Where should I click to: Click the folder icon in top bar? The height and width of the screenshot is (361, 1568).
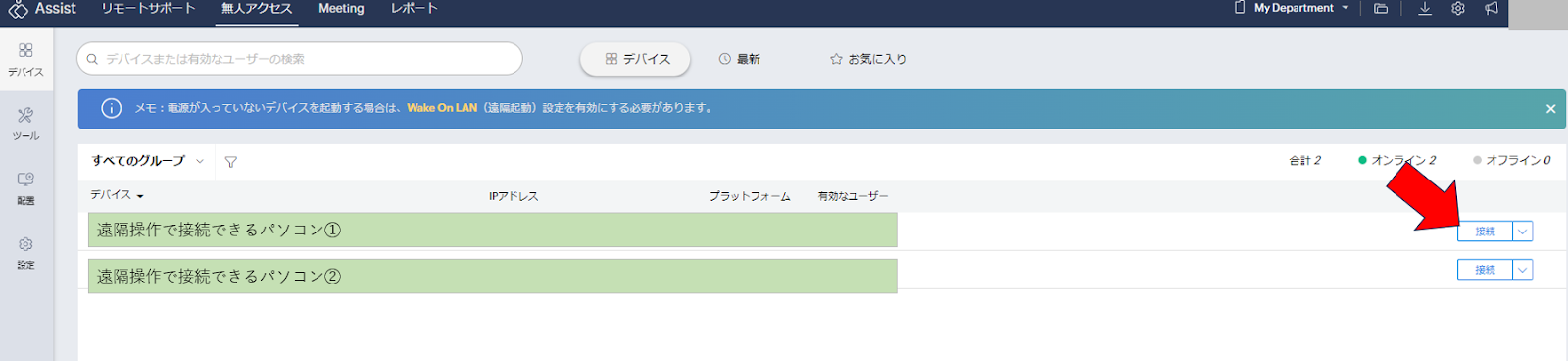point(1381,8)
